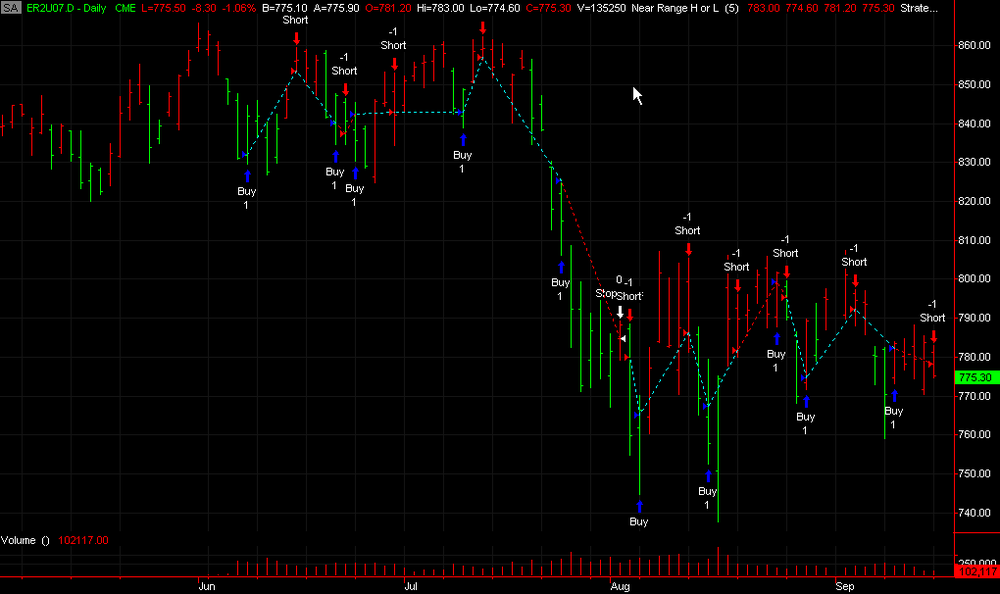The height and width of the screenshot is (594, 1000).
Task: Click the 800.00 price axis label
Action: [974, 279]
